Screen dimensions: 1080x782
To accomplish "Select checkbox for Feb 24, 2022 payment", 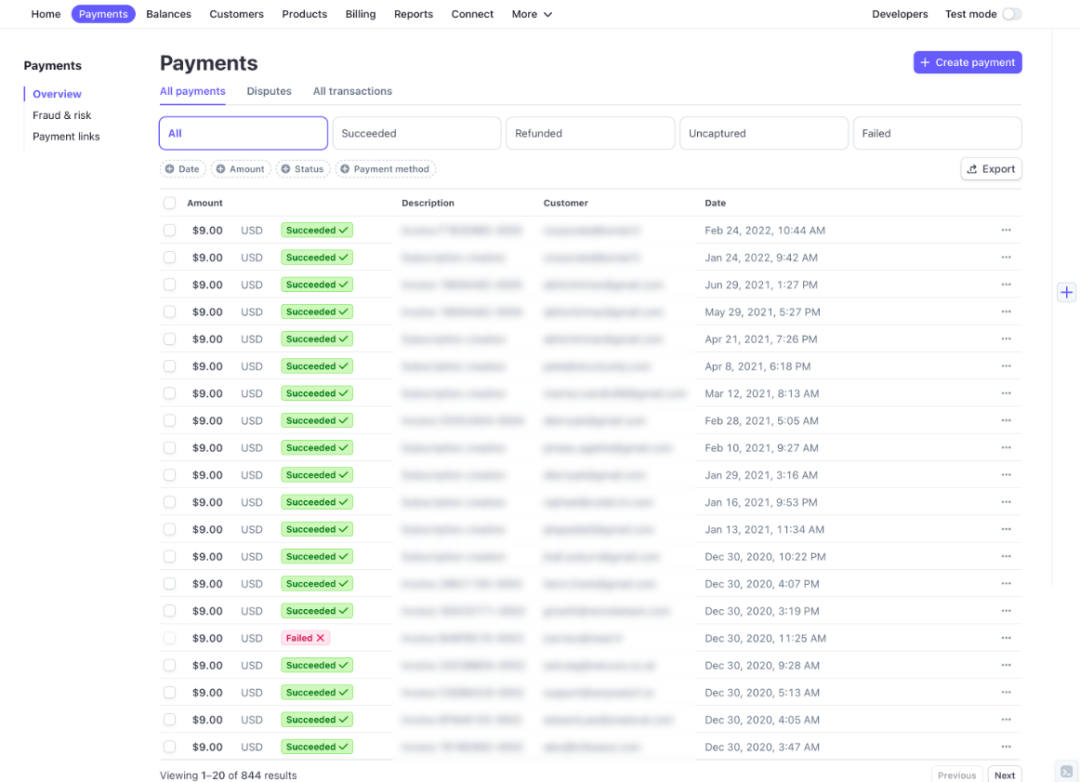I will pyautogui.click(x=169, y=230).
